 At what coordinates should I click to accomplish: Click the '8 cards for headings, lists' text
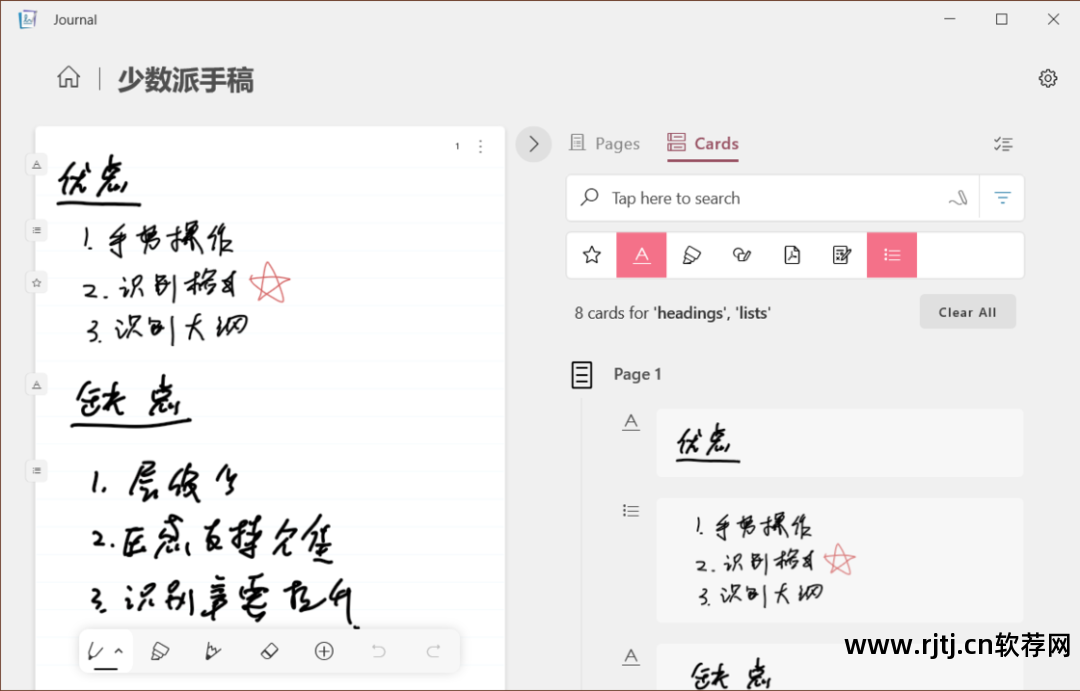click(673, 313)
